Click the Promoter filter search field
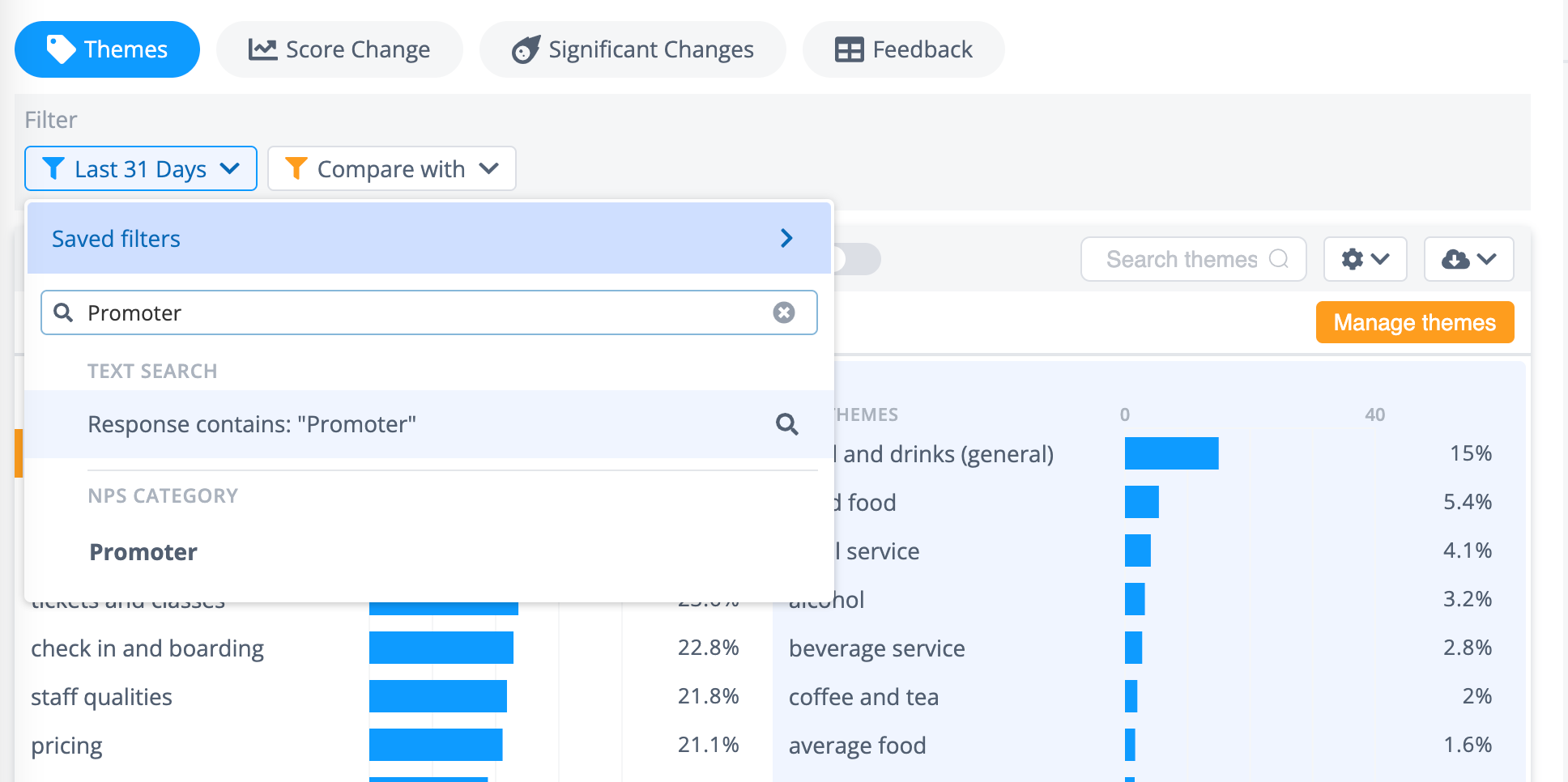Screen dimensions: 1568x782 click(x=429, y=312)
